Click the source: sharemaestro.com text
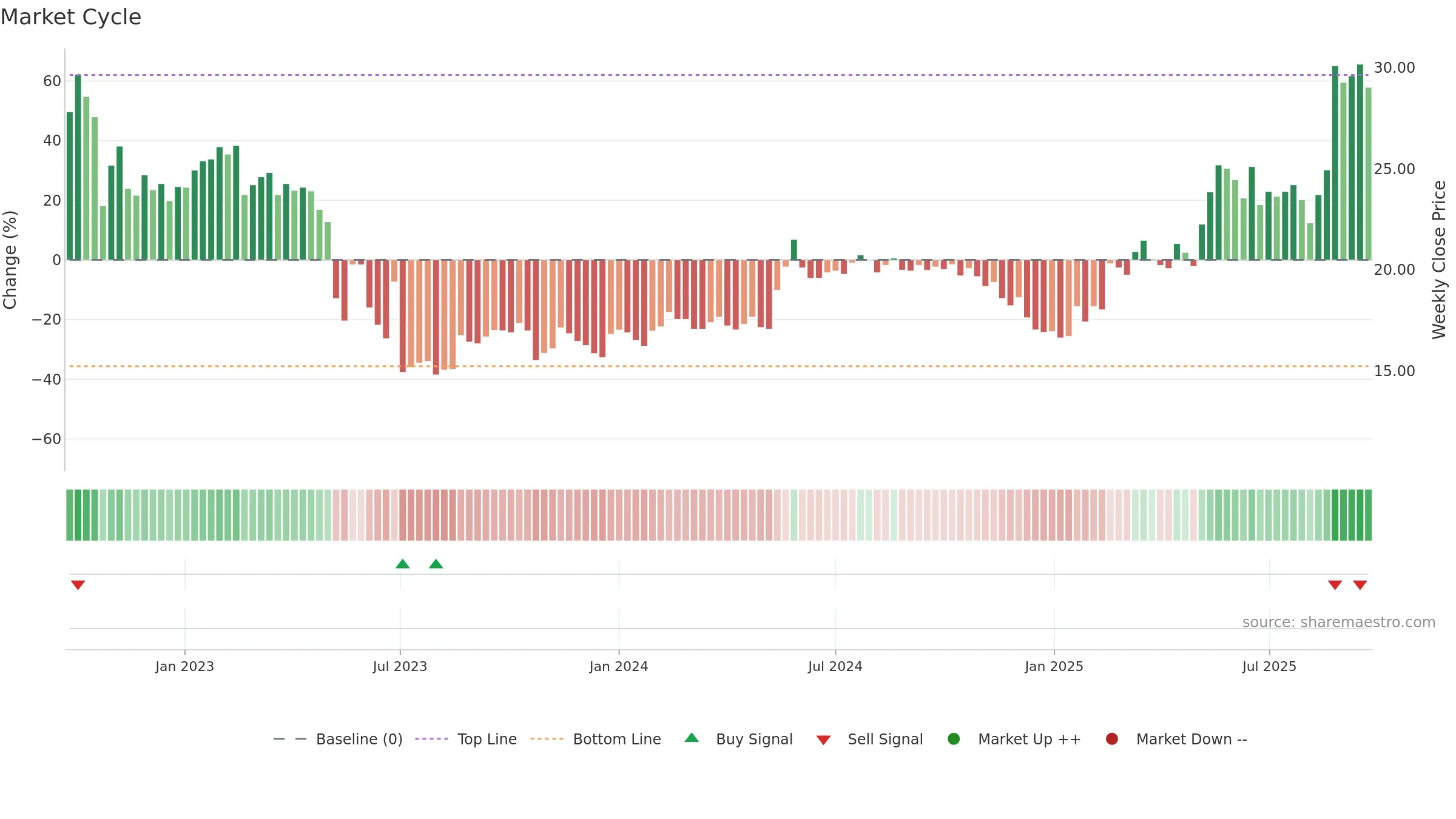This screenshot has height=819, width=1456. (1339, 622)
